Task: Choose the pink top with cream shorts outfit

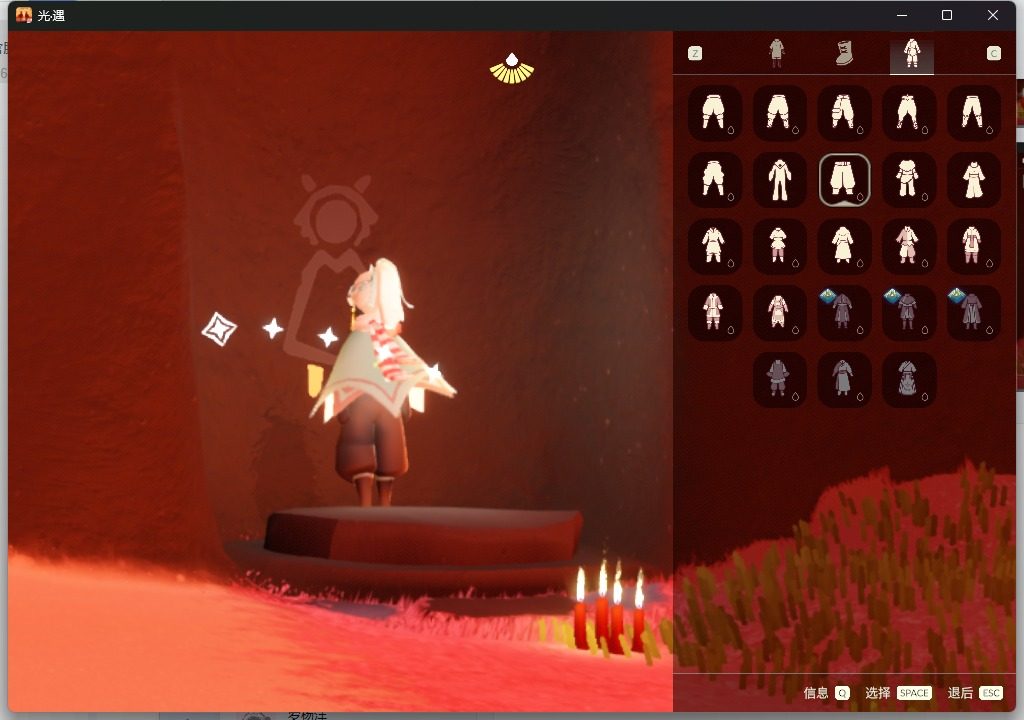Action: [x=908, y=246]
